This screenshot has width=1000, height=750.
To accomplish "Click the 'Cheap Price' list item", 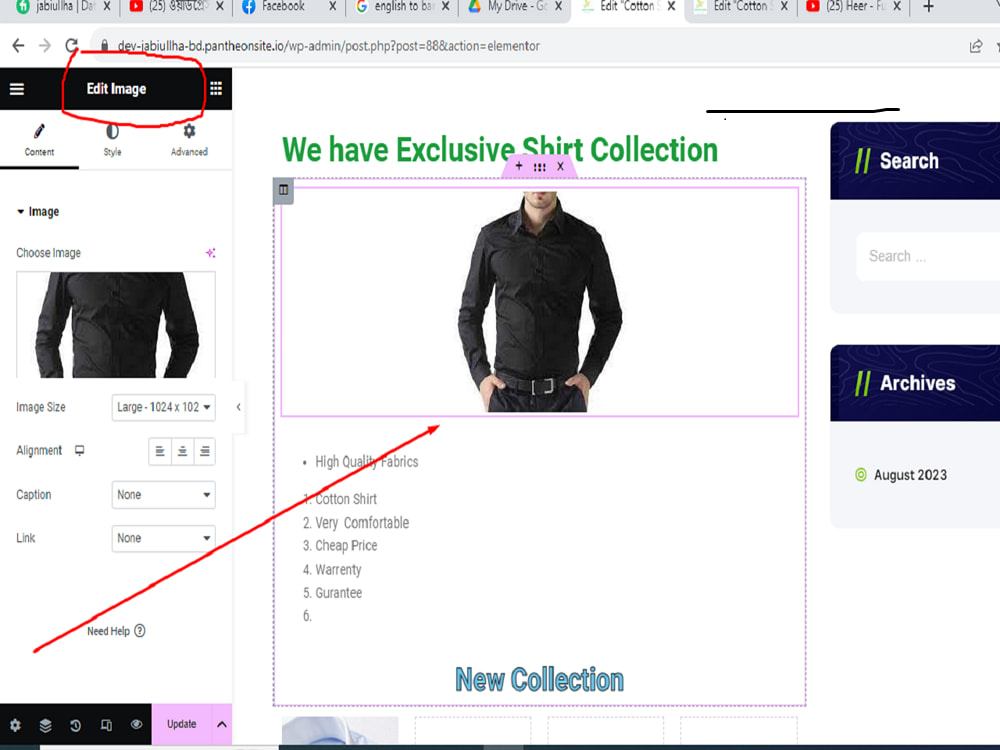I will [x=346, y=545].
